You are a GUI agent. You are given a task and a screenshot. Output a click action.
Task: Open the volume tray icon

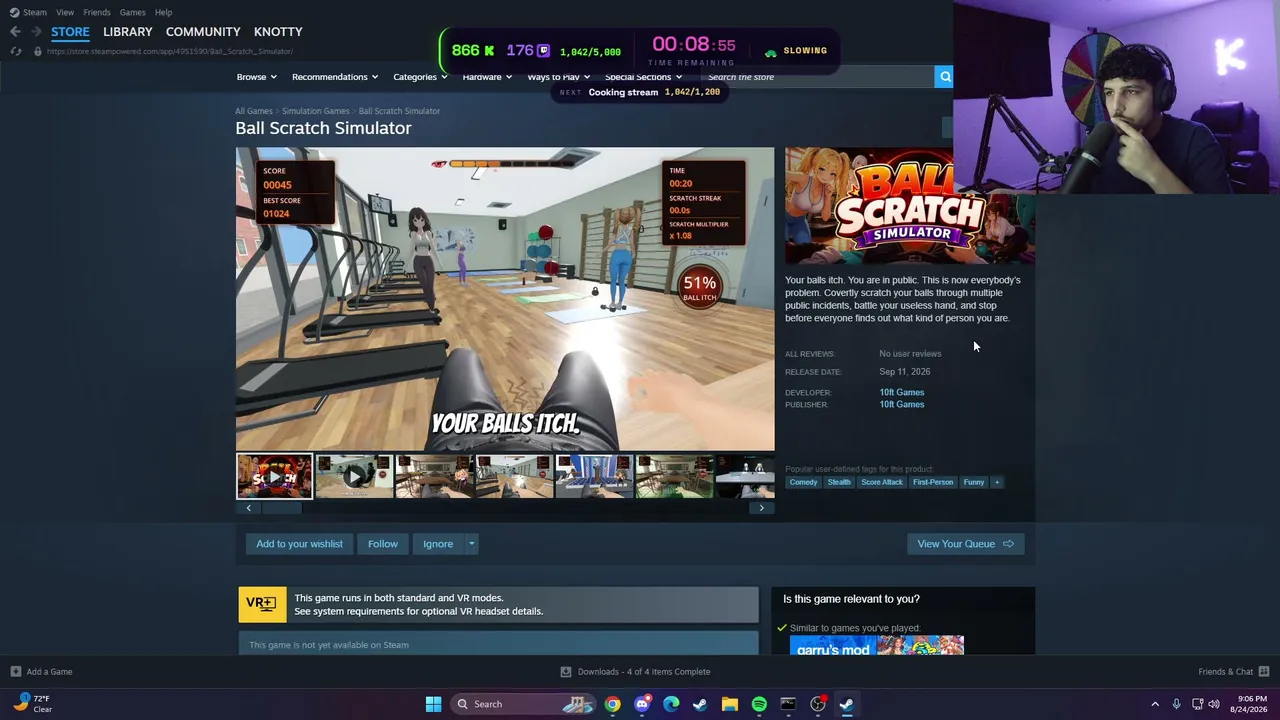pyautogui.click(x=1213, y=704)
